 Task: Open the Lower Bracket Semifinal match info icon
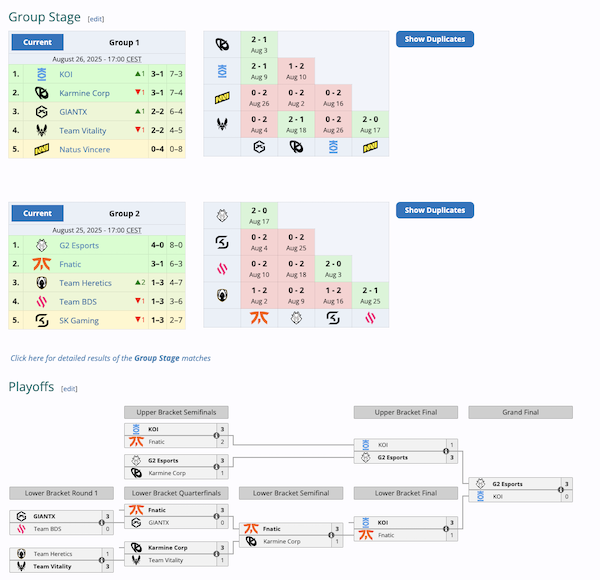tap(331, 534)
